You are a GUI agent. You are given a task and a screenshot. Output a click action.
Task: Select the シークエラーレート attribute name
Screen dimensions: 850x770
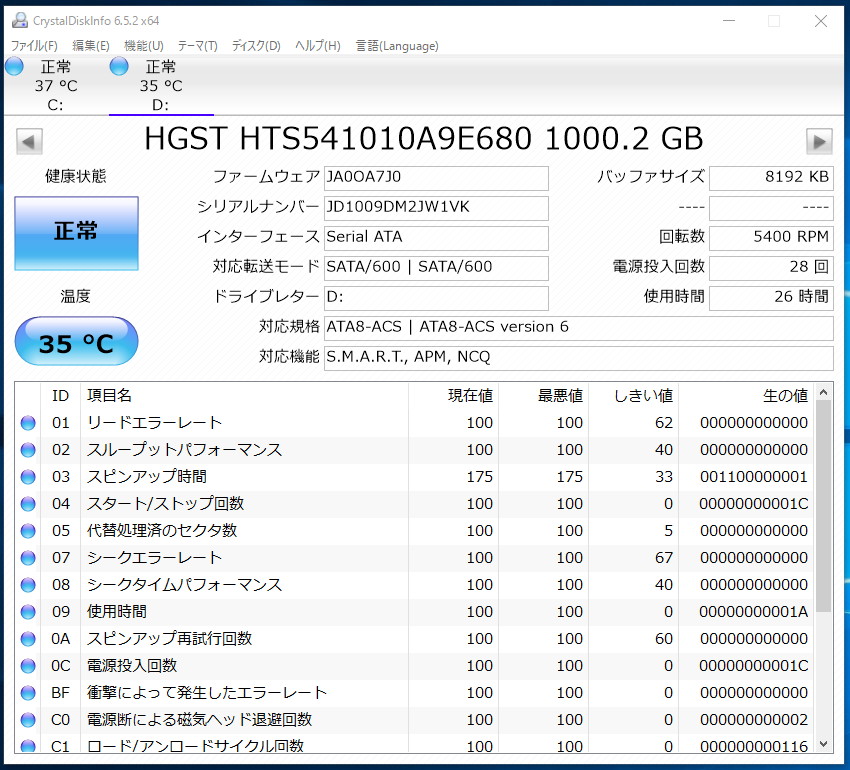click(154, 558)
